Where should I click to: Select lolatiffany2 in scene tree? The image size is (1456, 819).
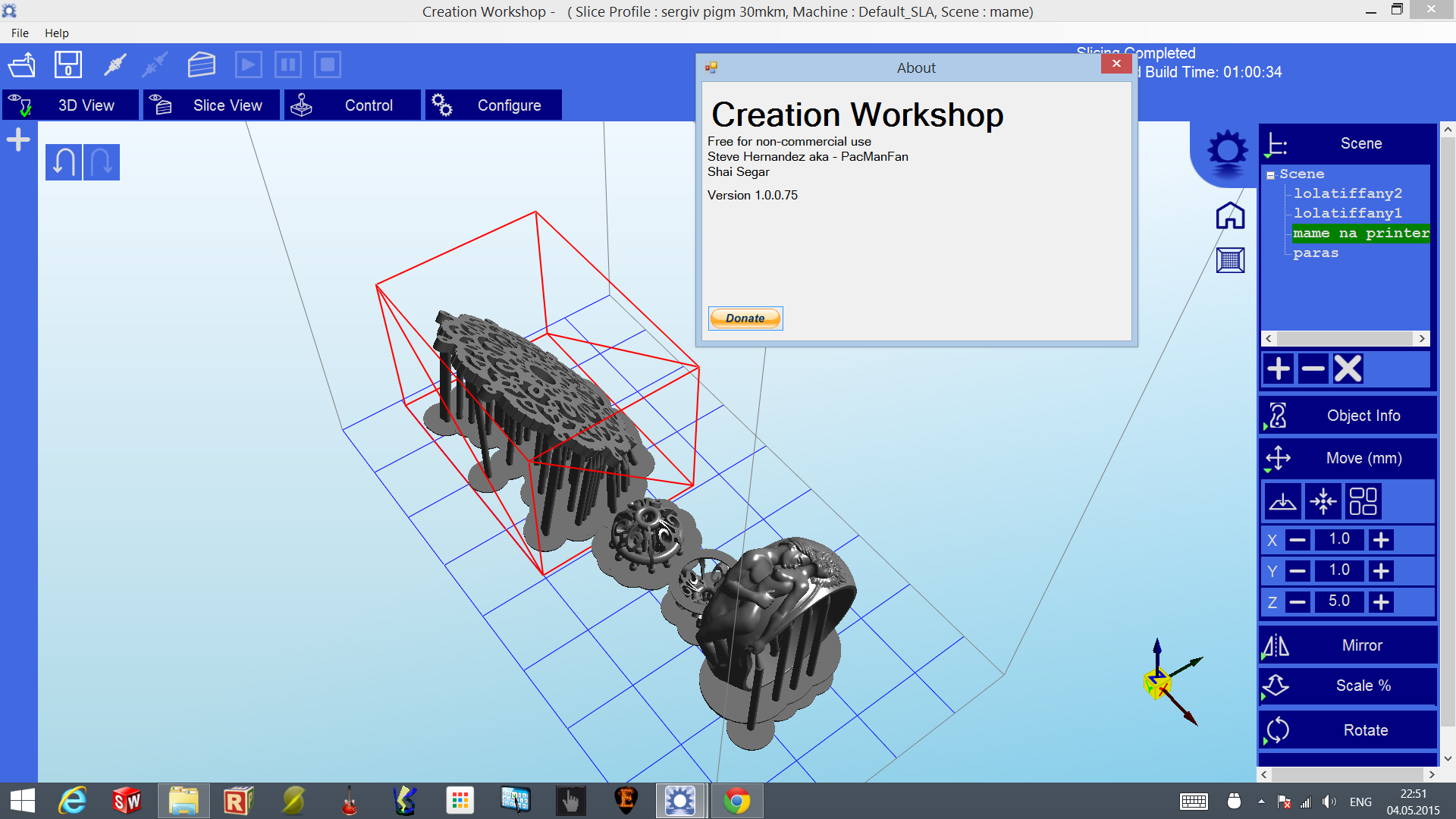click(x=1347, y=193)
